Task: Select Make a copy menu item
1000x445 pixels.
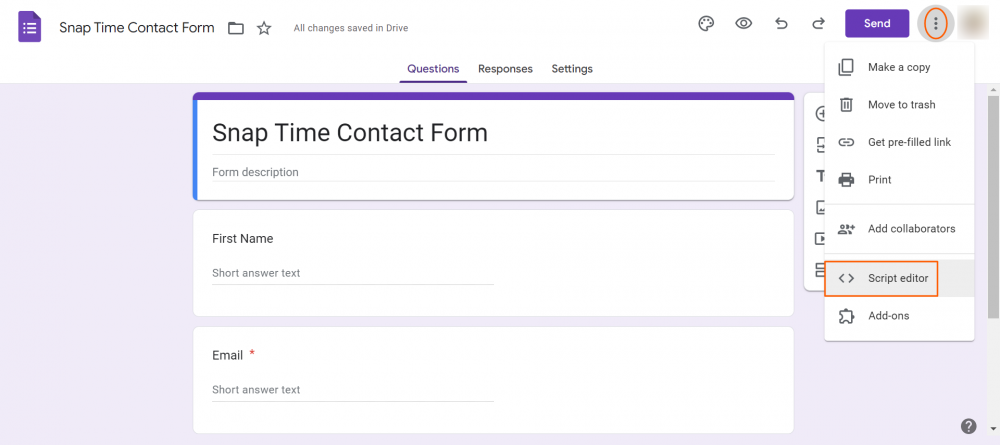Action: point(898,67)
